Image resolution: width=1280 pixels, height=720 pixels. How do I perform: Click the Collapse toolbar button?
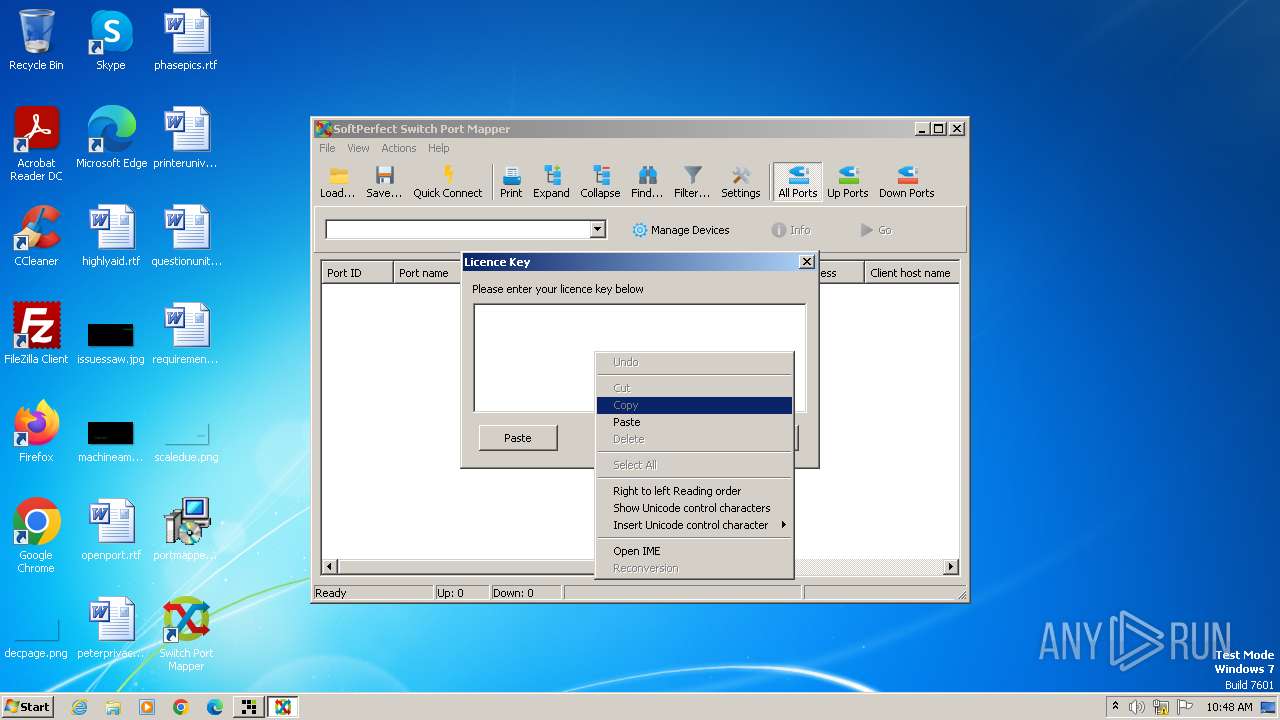click(600, 183)
